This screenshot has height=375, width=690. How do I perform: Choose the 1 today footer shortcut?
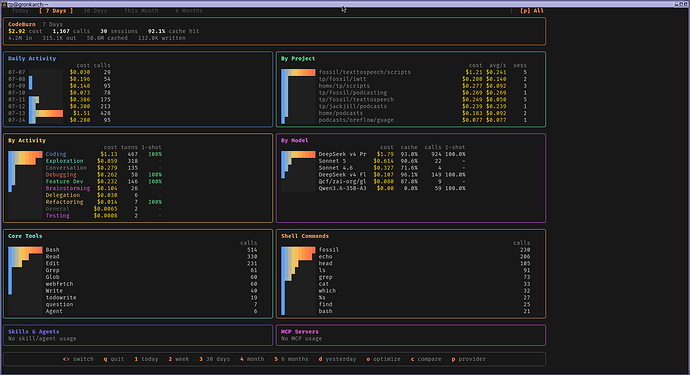(x=146, y=359)
